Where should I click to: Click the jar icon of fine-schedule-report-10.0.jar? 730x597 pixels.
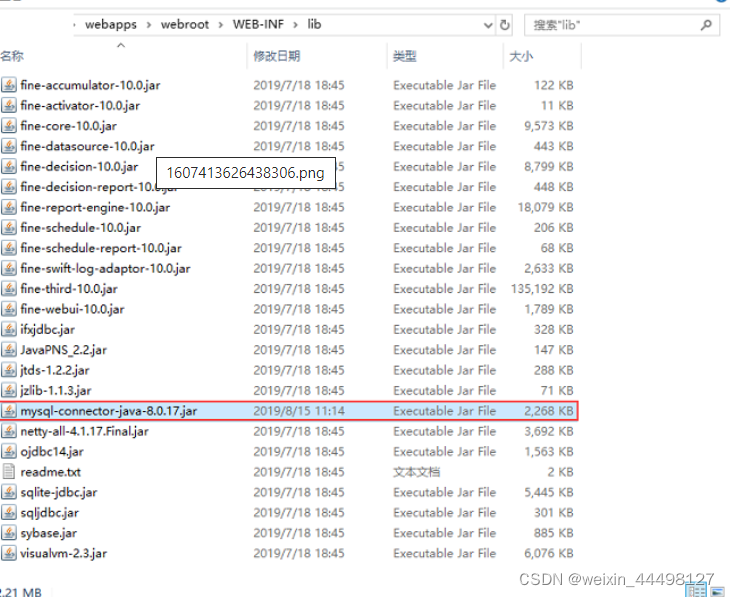pos(8,248)
